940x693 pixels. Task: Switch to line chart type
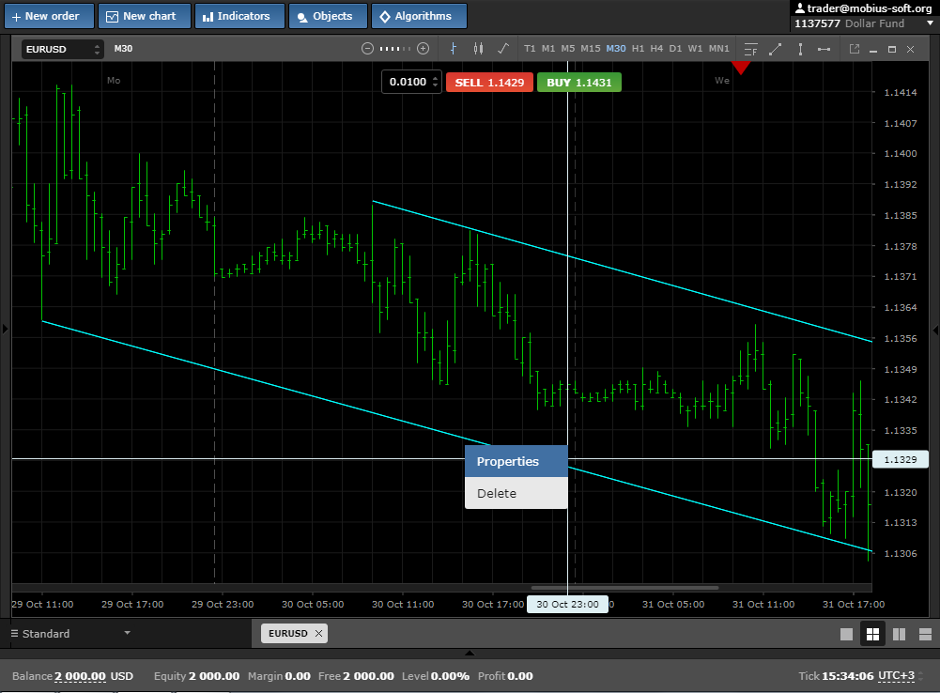tap(504, 49)
